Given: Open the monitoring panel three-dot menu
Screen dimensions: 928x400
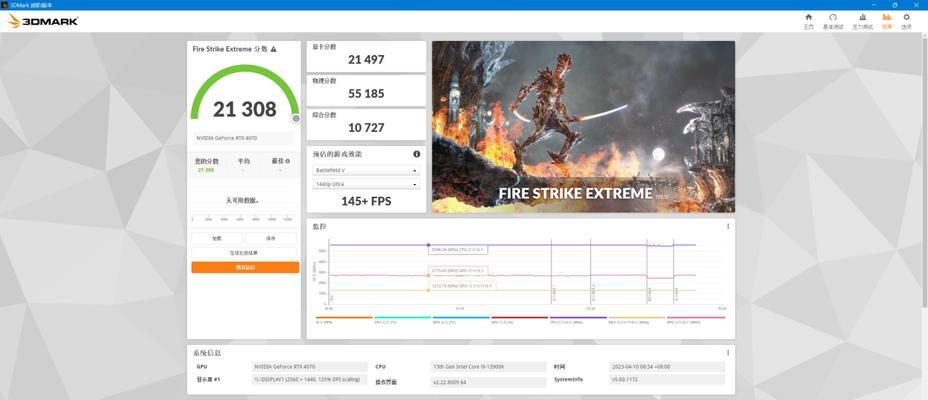Looking at the screenshot, I should pos(728,226).
